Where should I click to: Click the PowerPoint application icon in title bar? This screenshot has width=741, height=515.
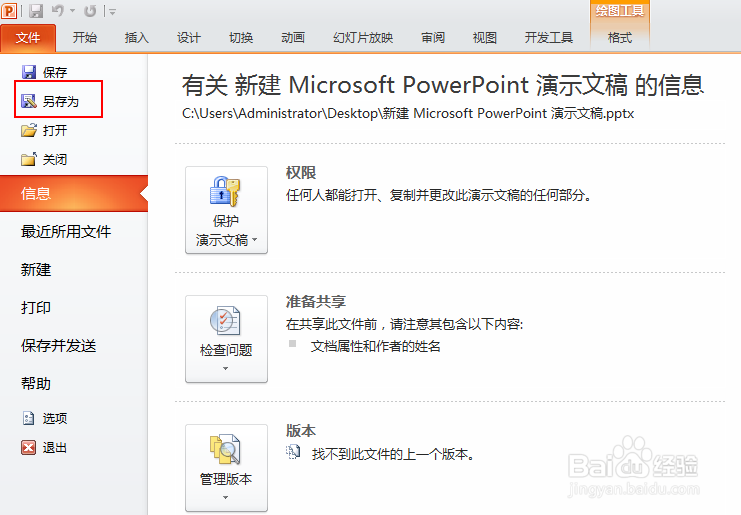coord(9,10)
